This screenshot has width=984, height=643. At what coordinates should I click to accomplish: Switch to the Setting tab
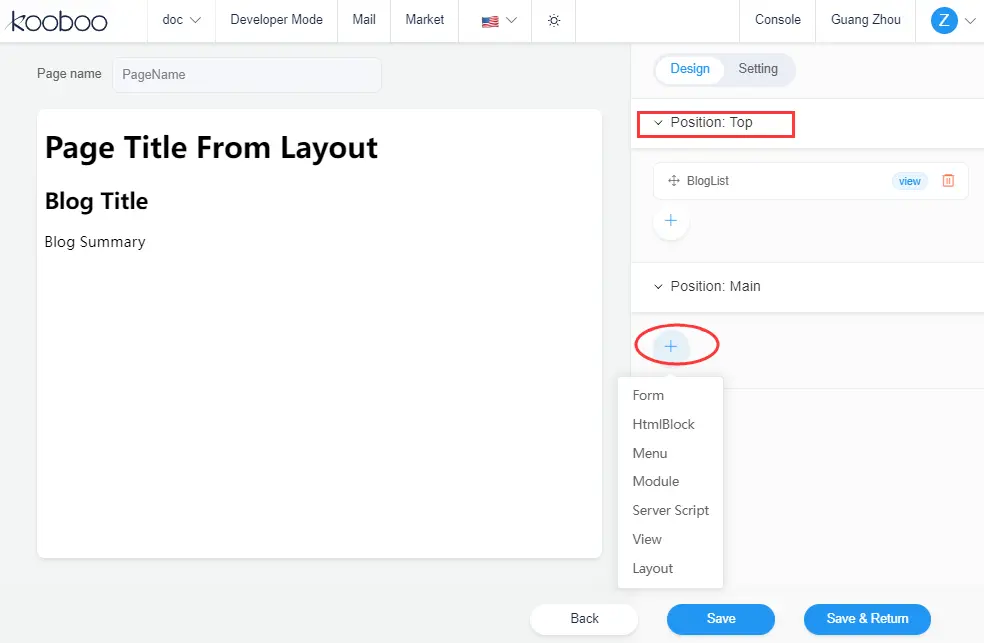(x=758, y=69)
